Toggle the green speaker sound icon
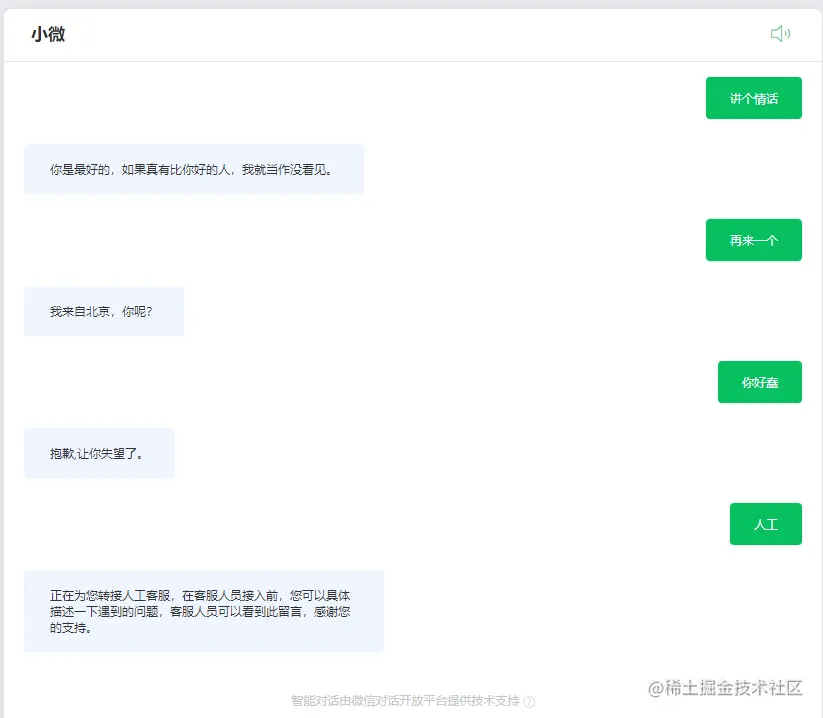The width and height of the screenshot is (823, 718). coord(781,33)
